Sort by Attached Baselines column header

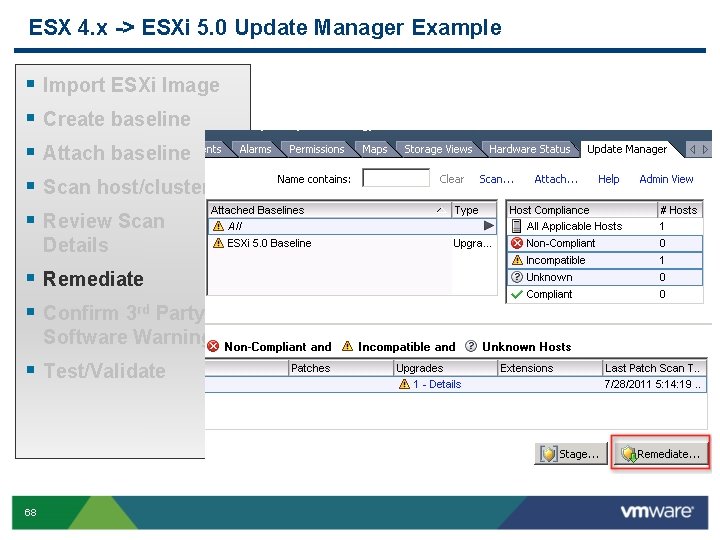[x=329, y=210]
